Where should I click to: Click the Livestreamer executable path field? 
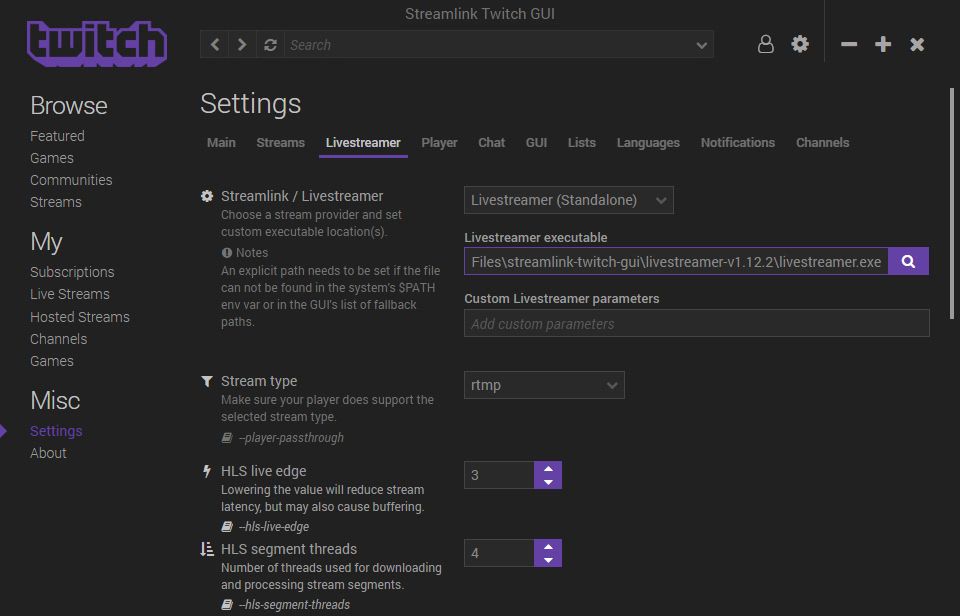tap(676, 261)
